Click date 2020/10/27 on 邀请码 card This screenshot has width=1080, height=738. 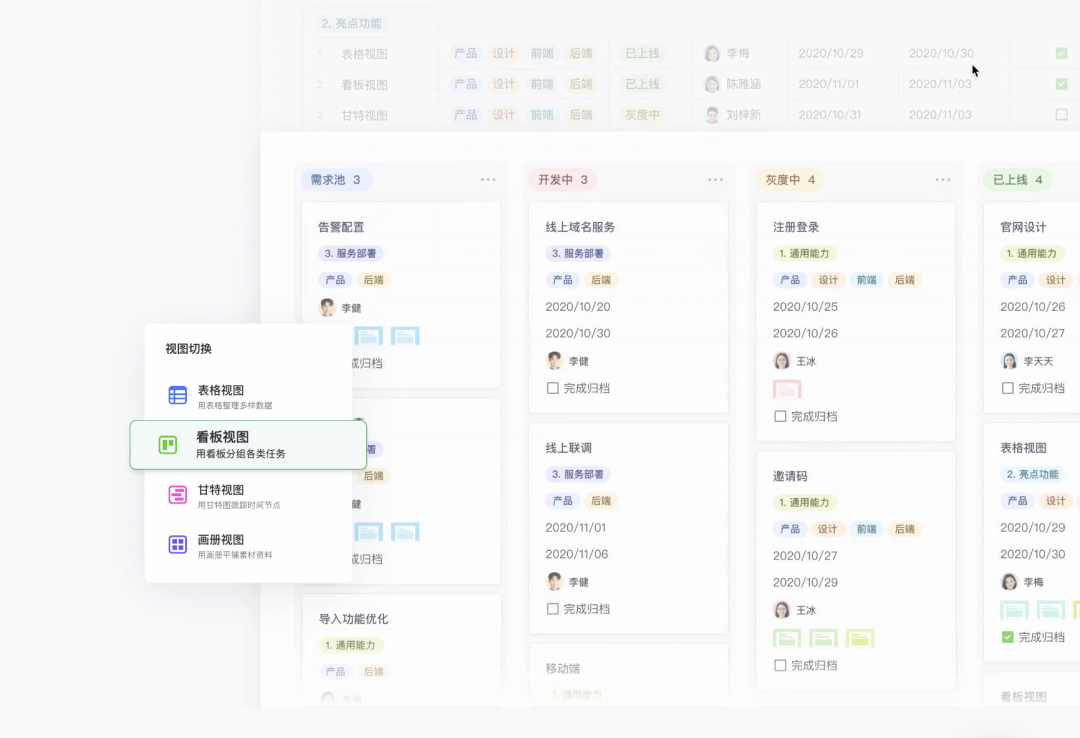pyautogui.click(x=805, y=555)
